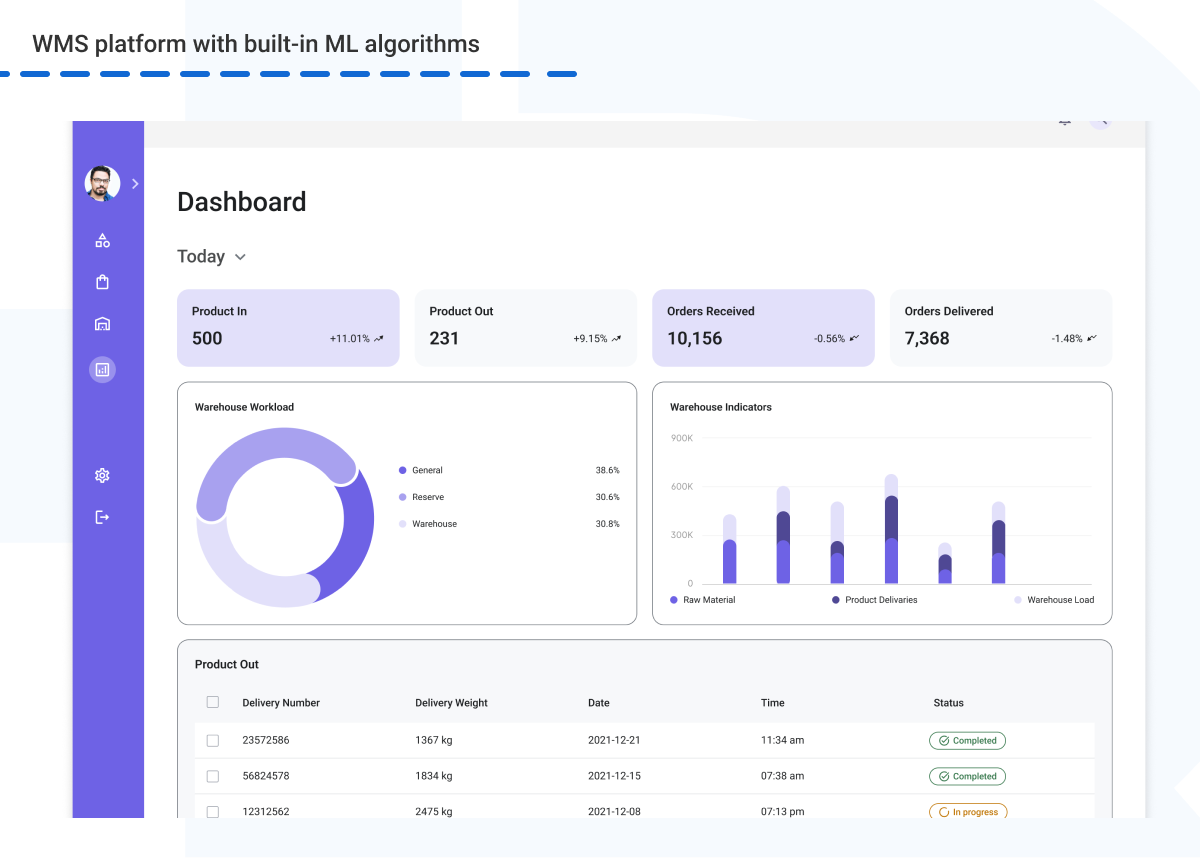Expand the sidebar using the chevron arrow
Image resolution: width=1200 pixels, height=858 pixels.
135,183
